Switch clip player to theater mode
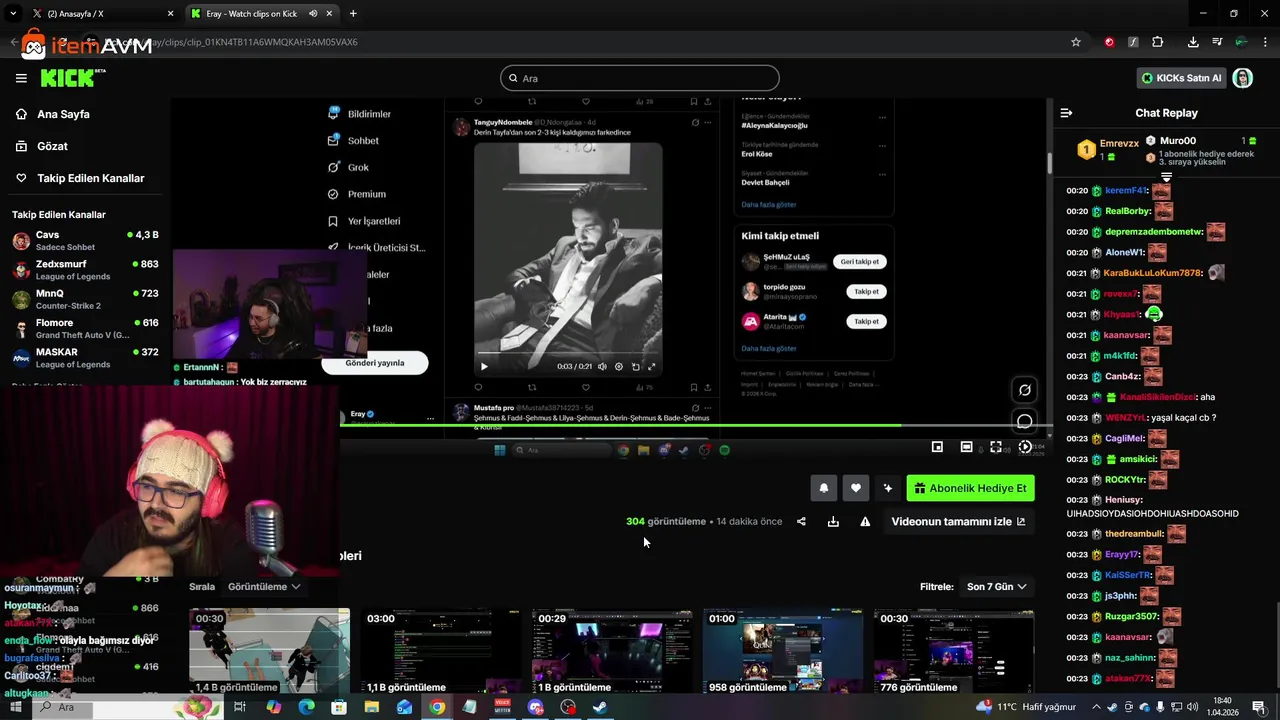1280x720 pixels. pos(966,447)
